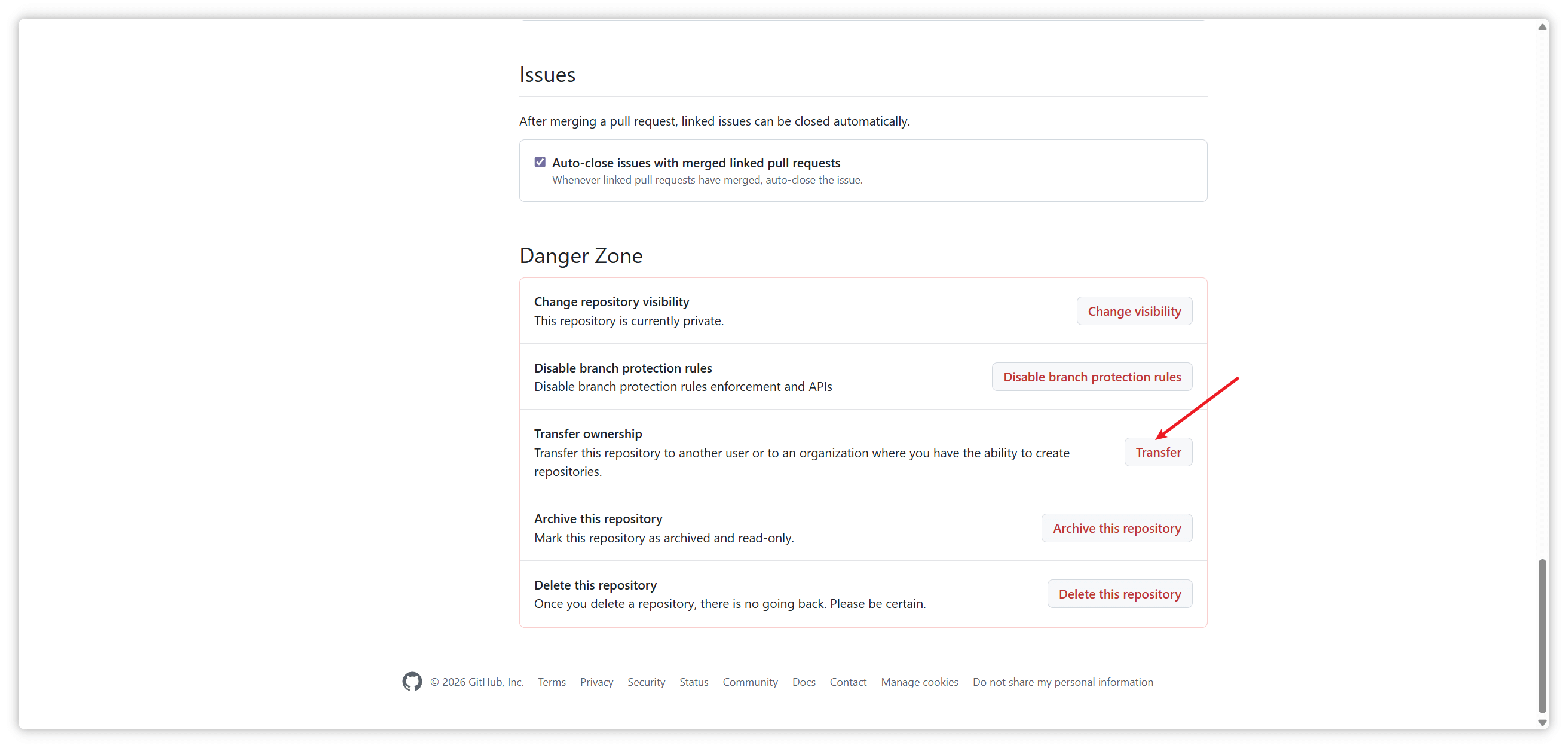Open the Status footer link
This screenshot has height=748, width=1568.
[x=693, y=682]
